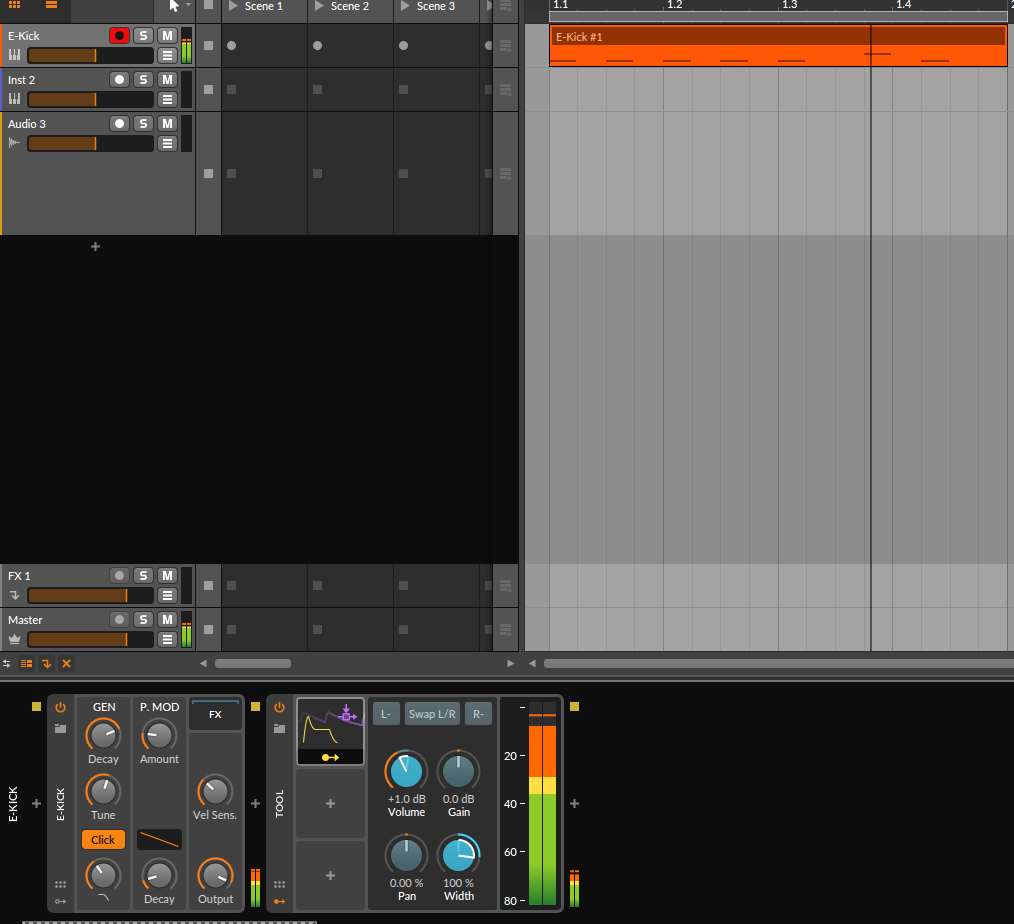This screenshot has width=1014, height=924.
Task: Stop clips on the Audio 3 track
Action: [208, 173]
